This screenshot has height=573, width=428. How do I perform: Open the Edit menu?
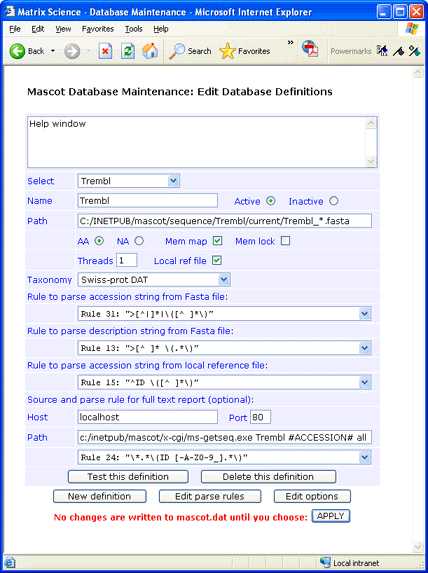(38, 29)
